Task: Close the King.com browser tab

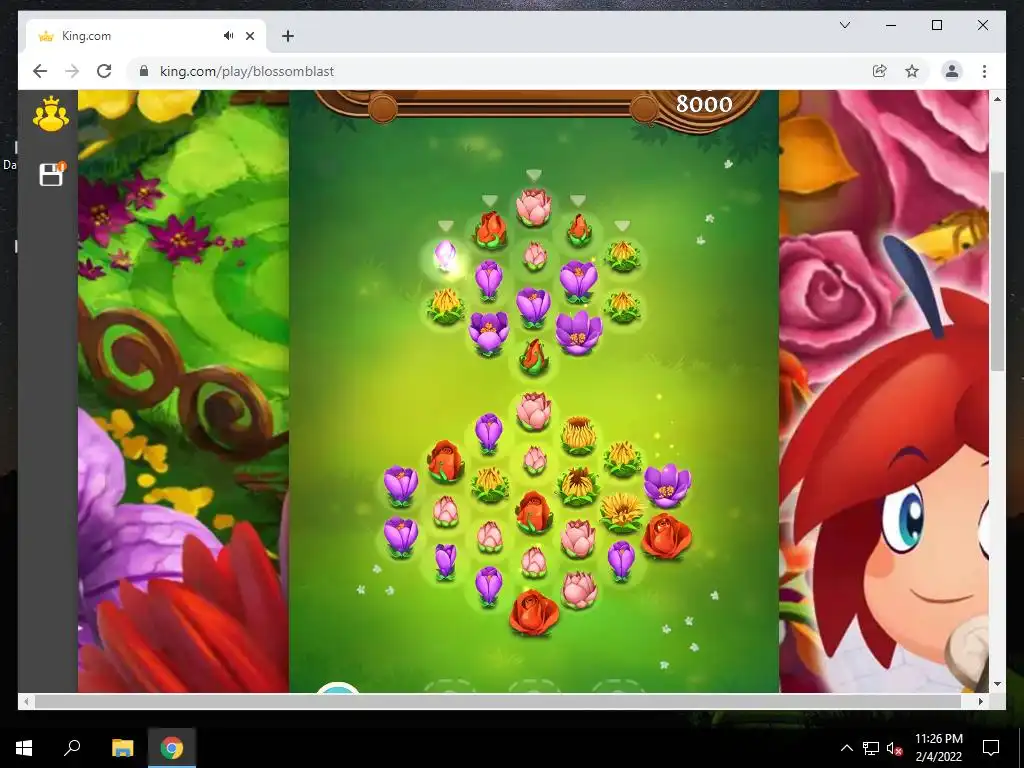Action: (249, 36)
